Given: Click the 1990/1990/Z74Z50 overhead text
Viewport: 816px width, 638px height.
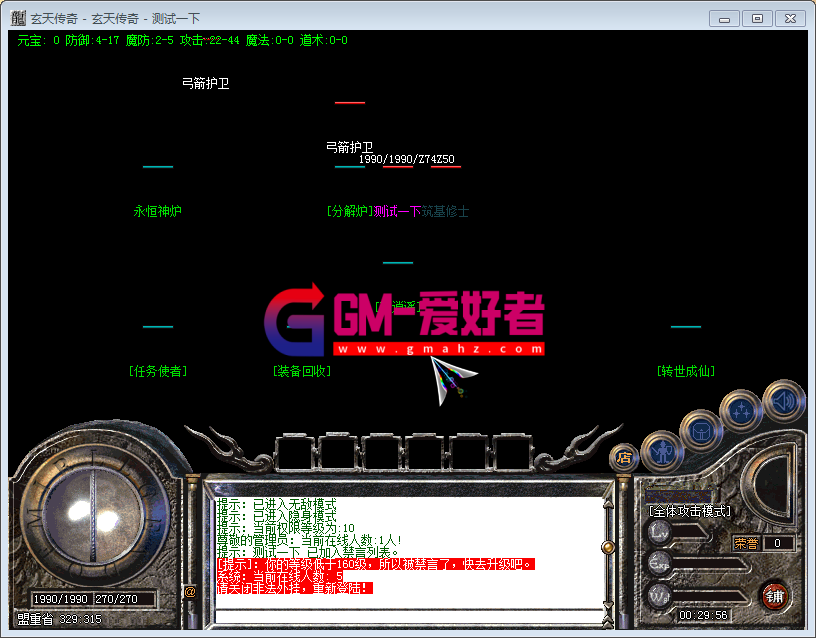Looking at the screenshot, I should coord(406,159).
